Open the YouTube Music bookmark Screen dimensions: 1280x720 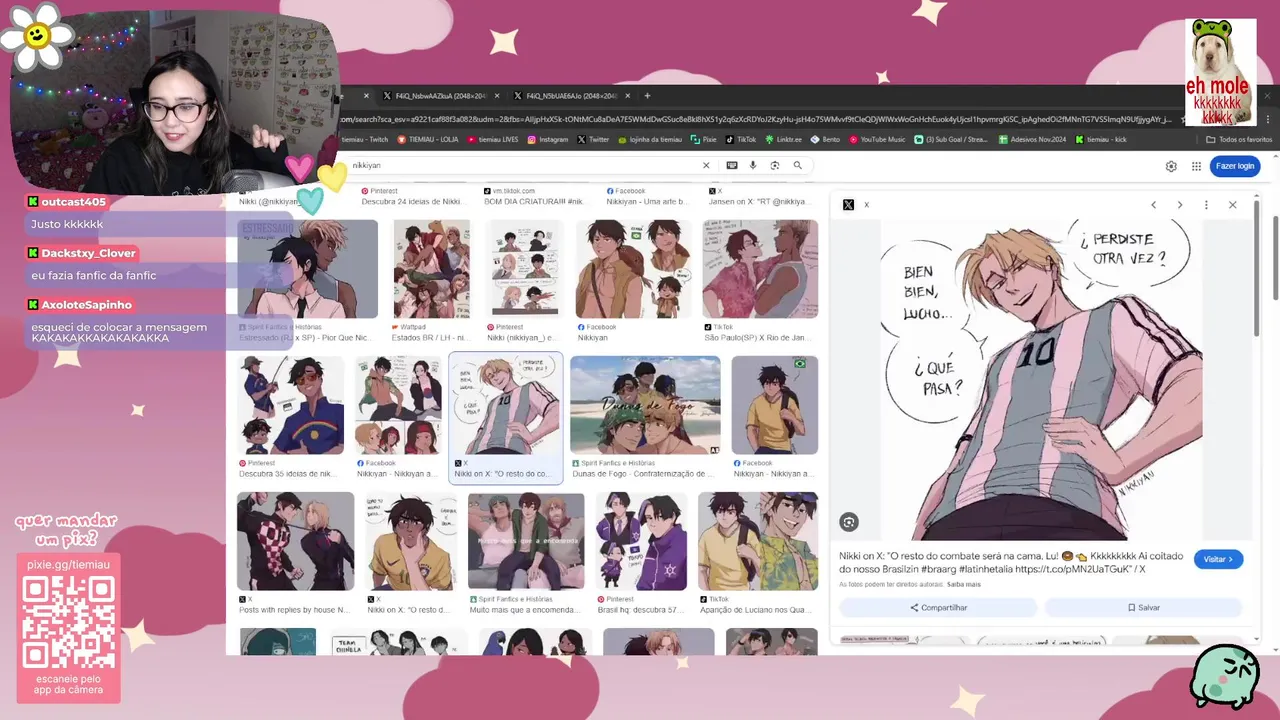(x=877, y=140)
